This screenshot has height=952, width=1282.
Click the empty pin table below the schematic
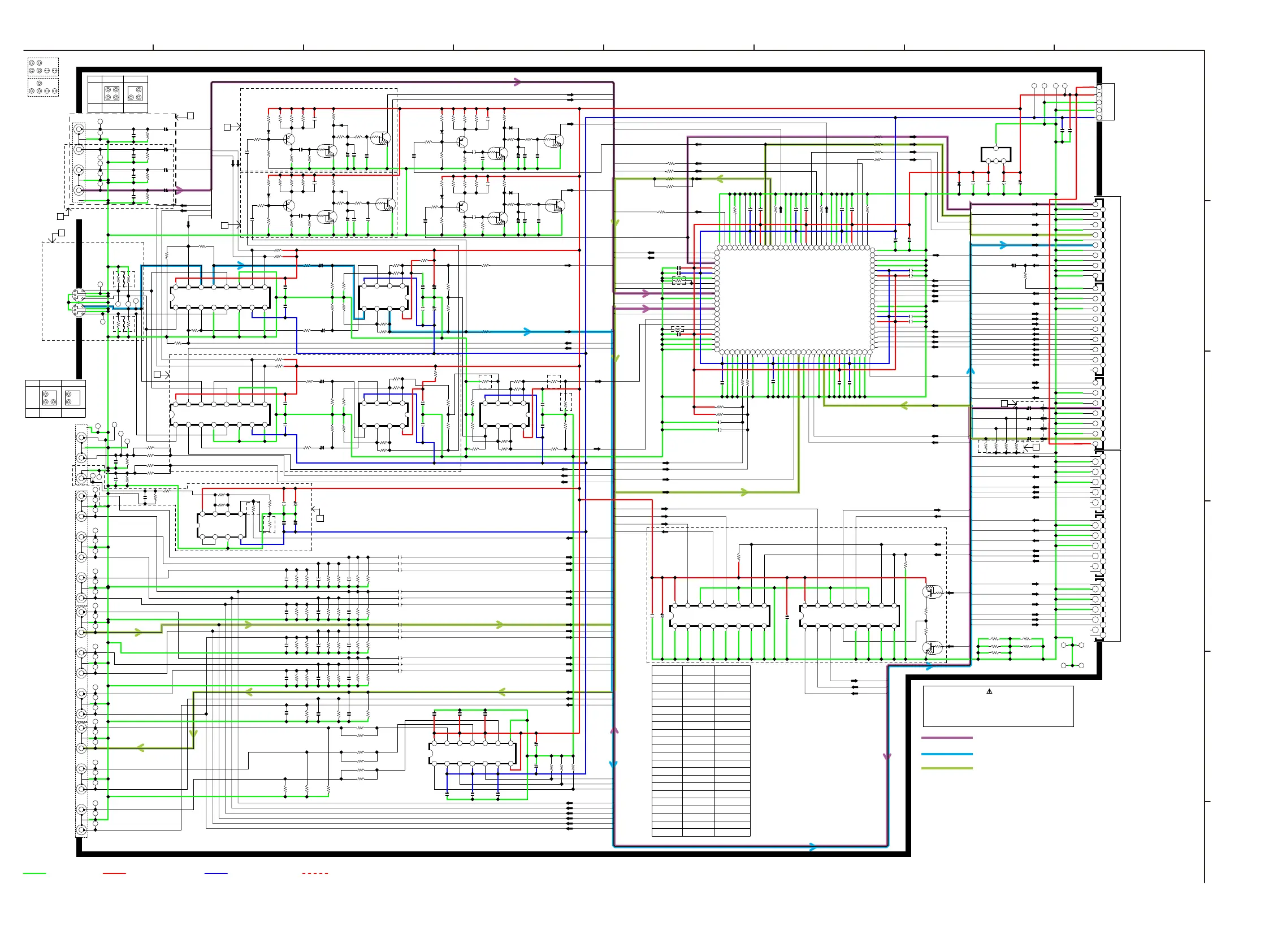click(701, 751)
